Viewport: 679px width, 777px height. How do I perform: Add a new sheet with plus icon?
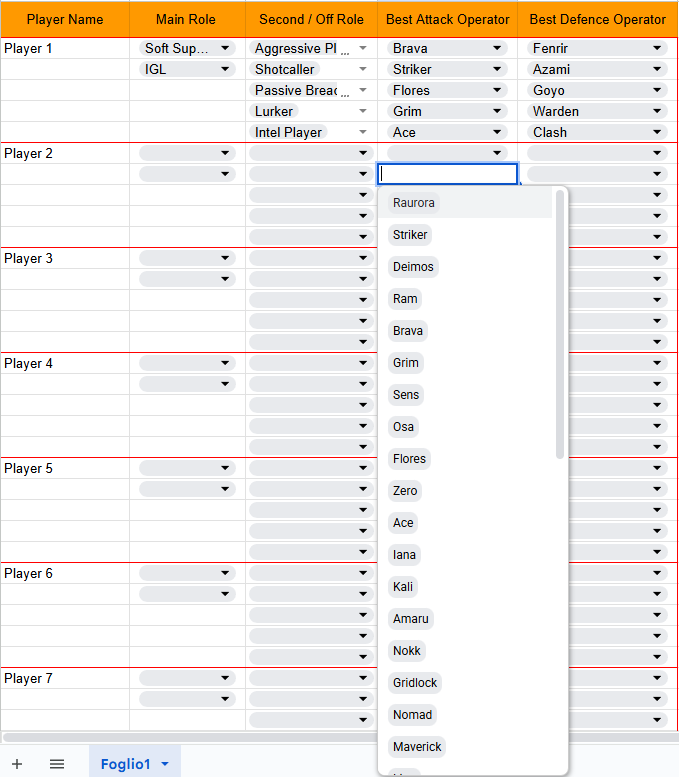point(17,764)
